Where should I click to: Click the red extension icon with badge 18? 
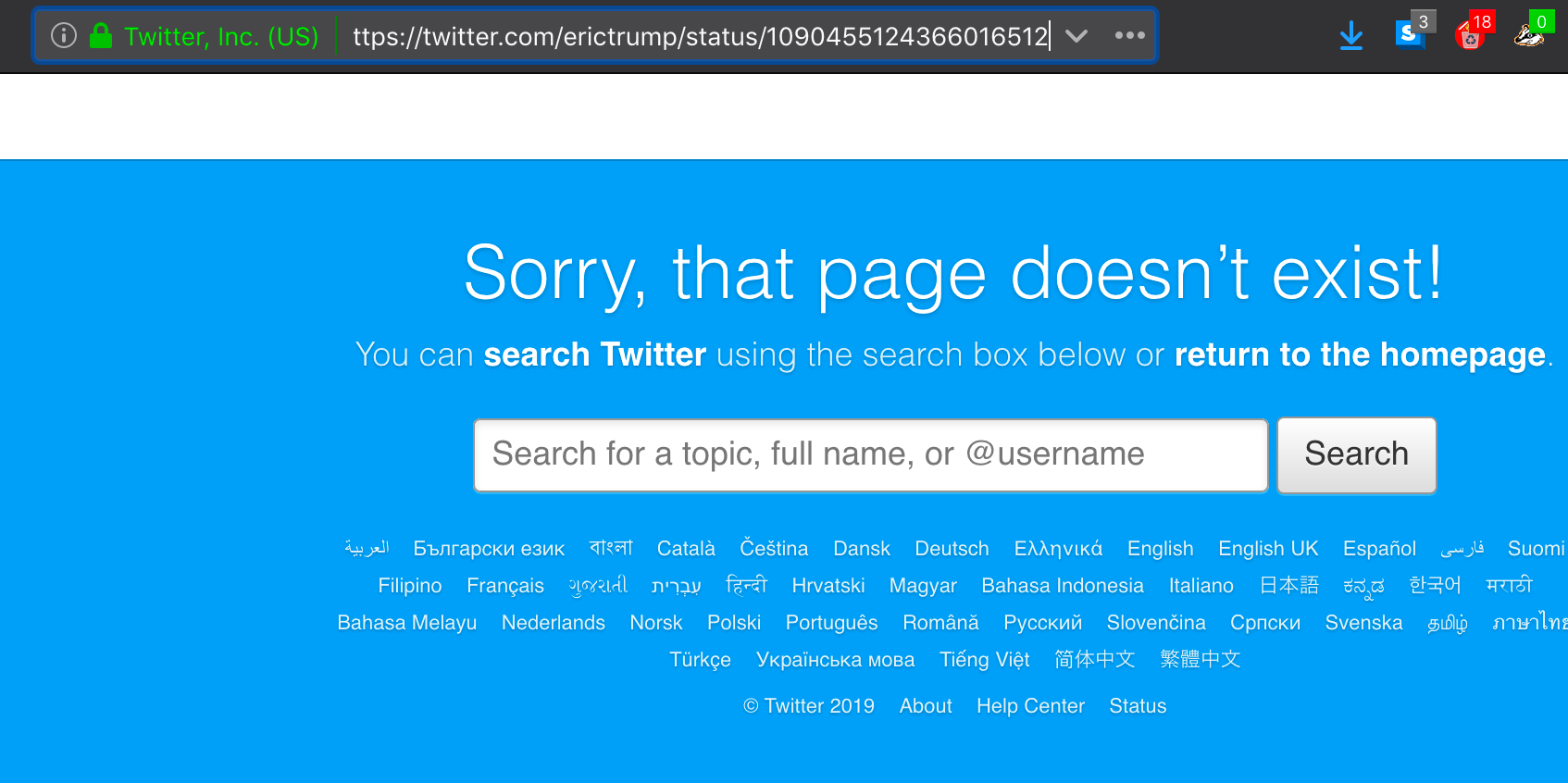(x=1470, y=36)
